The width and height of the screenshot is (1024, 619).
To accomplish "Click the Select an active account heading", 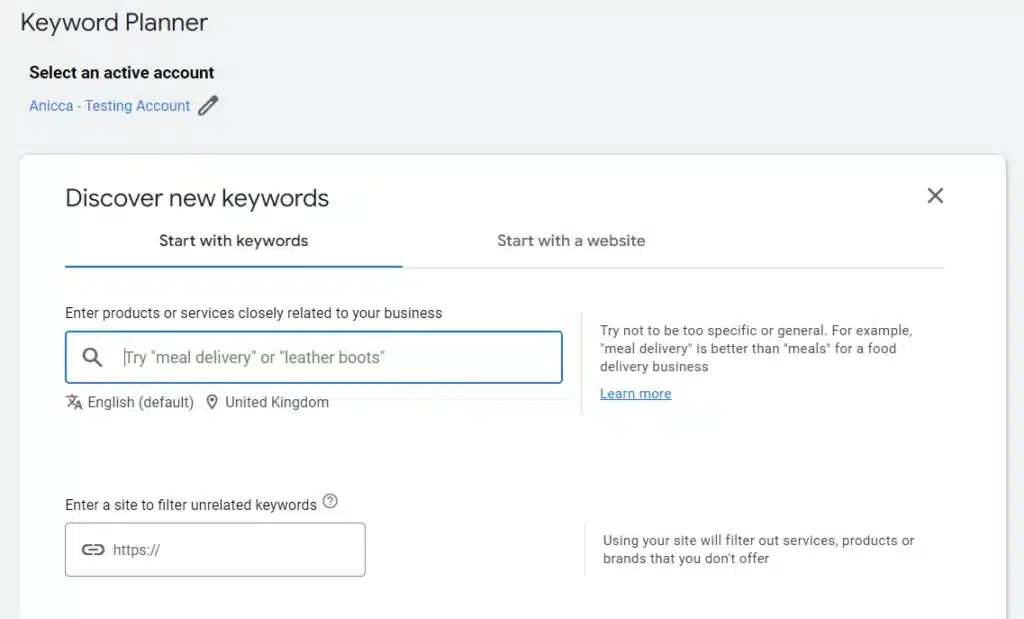I will coord(121,72).
